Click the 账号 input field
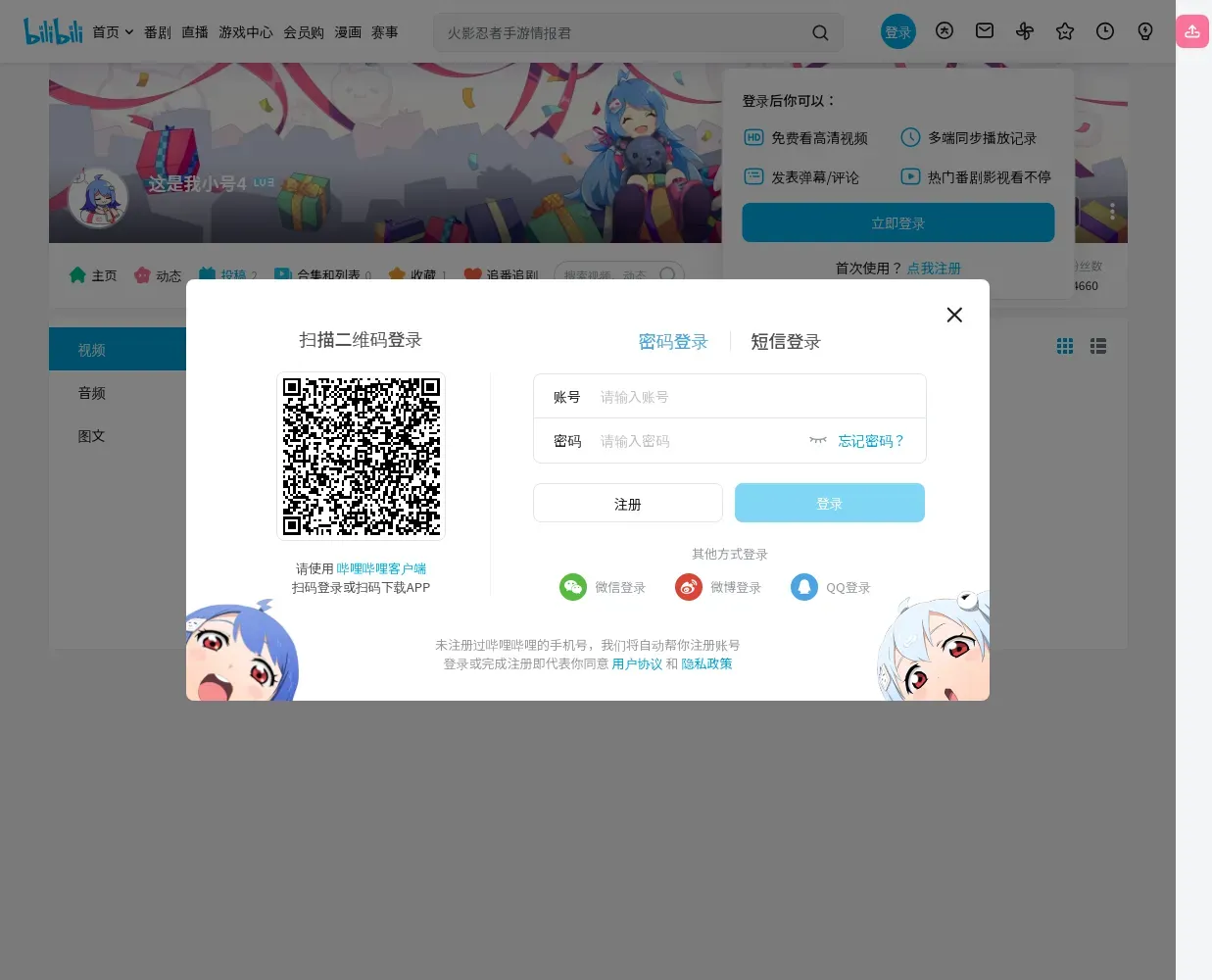Image resolution: width=1212 pixels, height=980 pixels. (730, 397)
